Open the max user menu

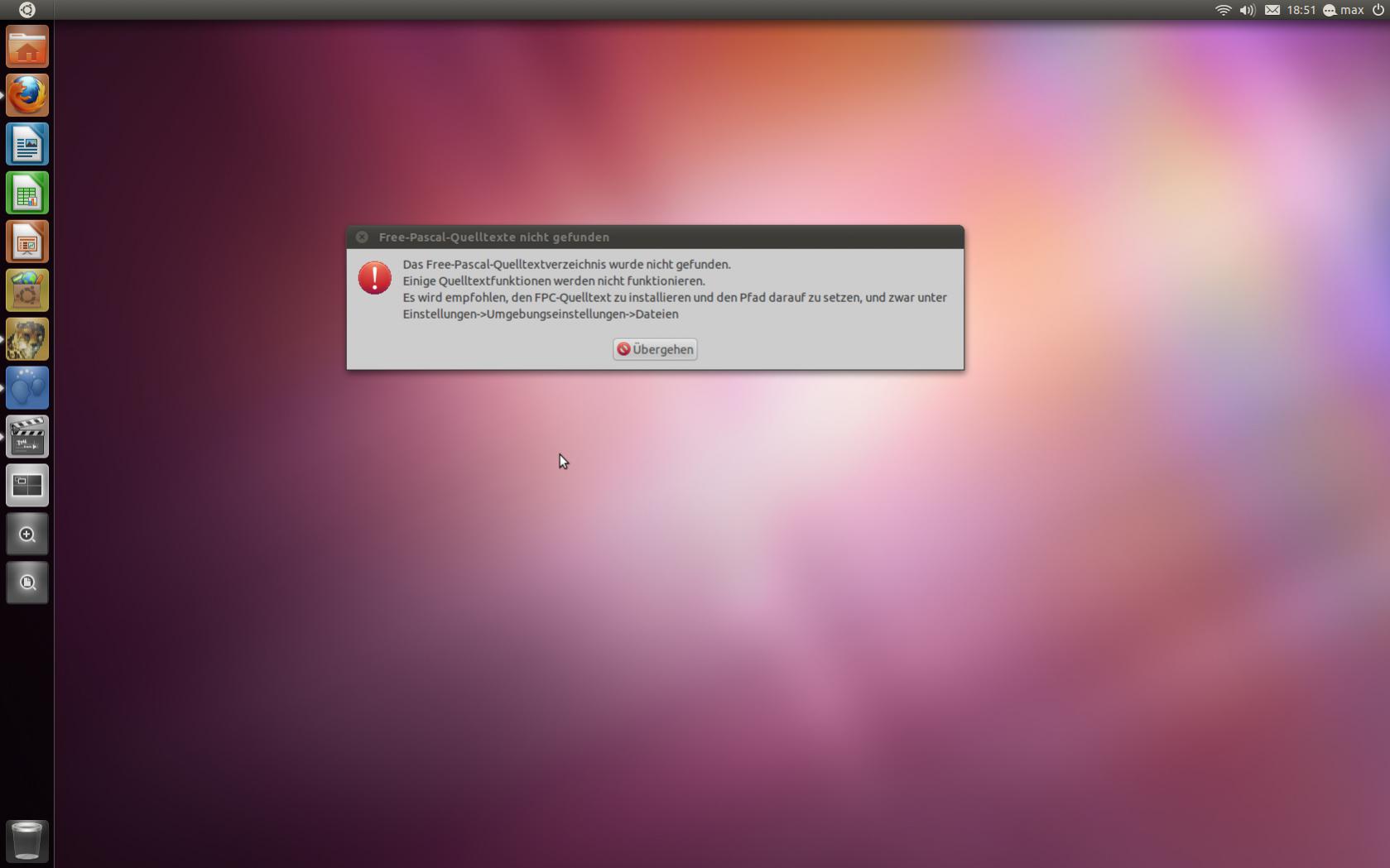click(x=1343, y=10)
